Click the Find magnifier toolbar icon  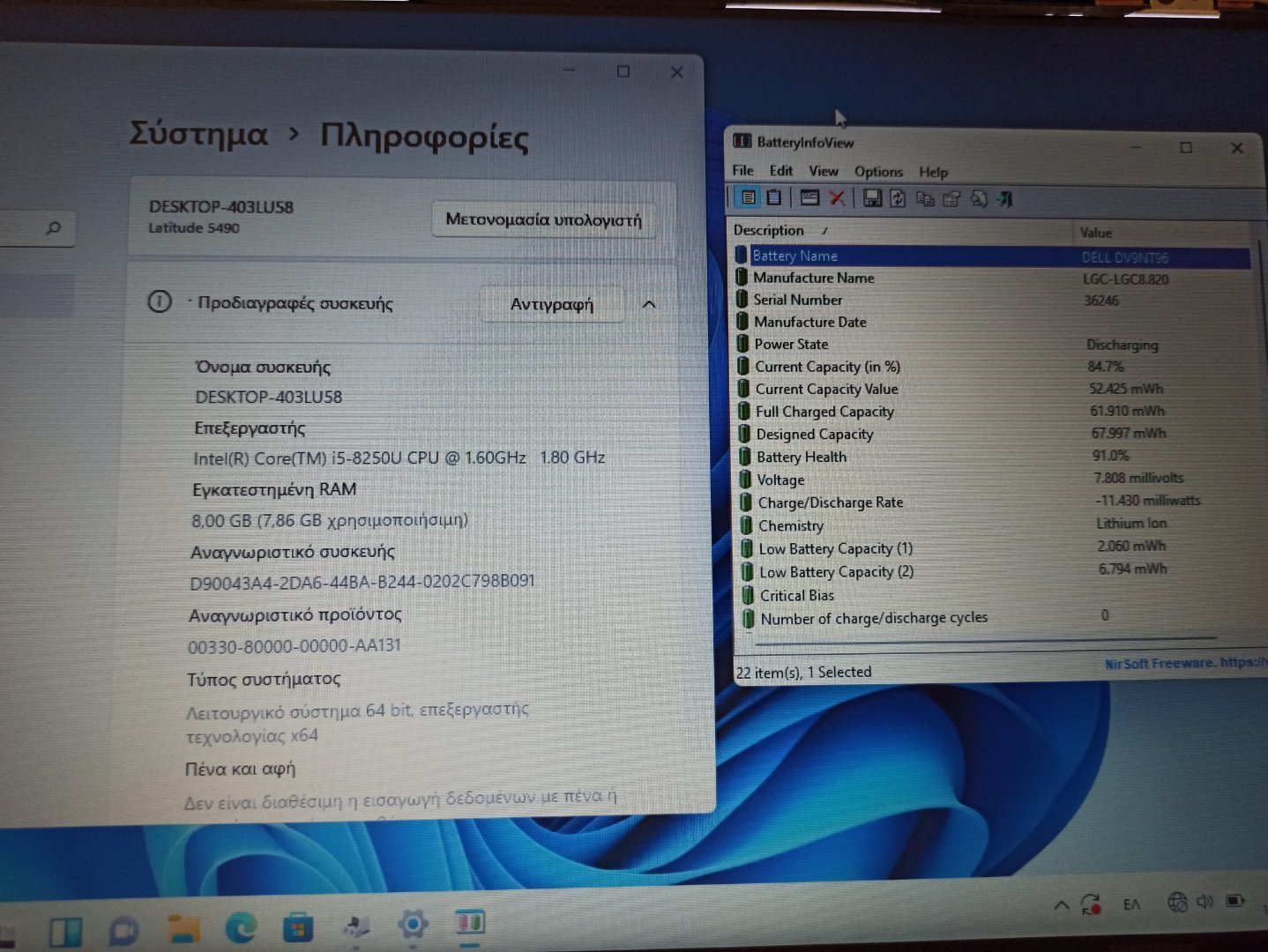click(x=979, y=199)
